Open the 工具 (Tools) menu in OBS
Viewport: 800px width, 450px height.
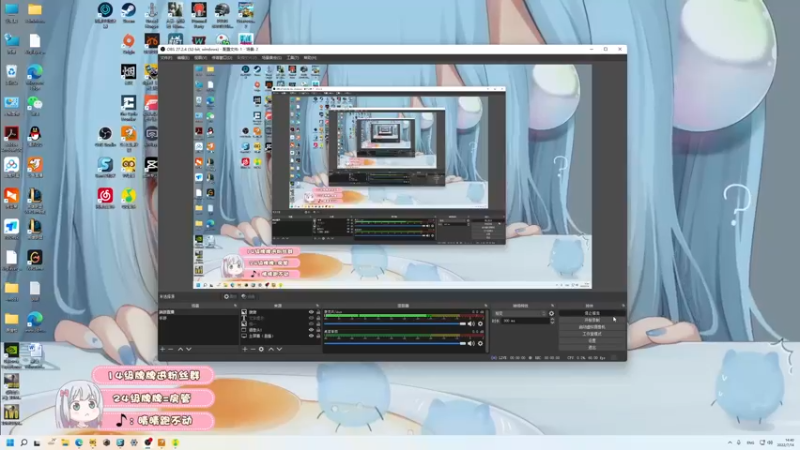[x=292, y=58]
